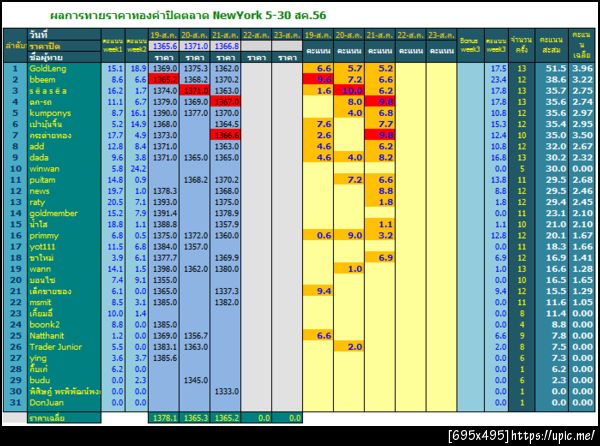Select the Trader Junior name cell

[64, 347]
